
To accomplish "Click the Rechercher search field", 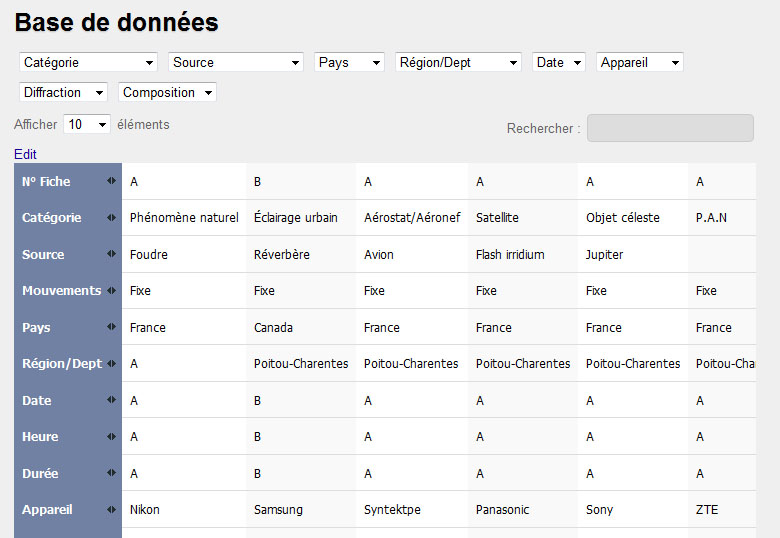I will point(669,128).
